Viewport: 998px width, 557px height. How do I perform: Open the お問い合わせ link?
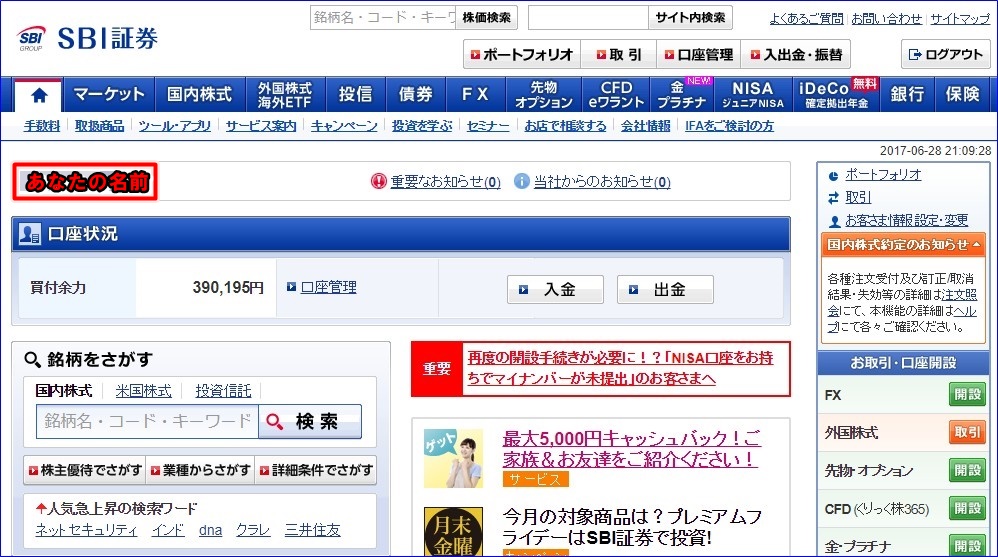[x=887, y=19]
